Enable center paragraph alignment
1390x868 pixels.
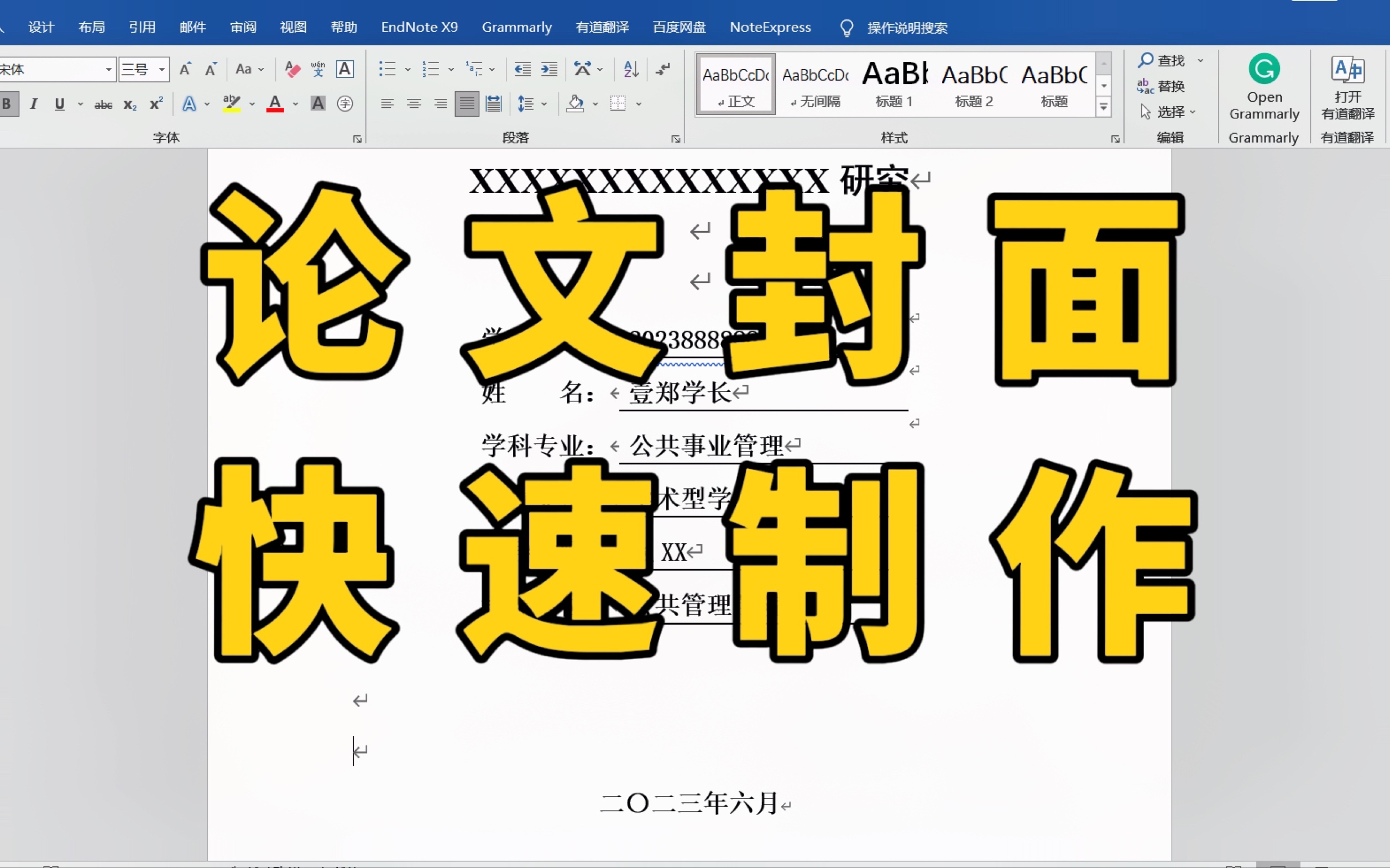pyautogui.click(x=414, y=103)
